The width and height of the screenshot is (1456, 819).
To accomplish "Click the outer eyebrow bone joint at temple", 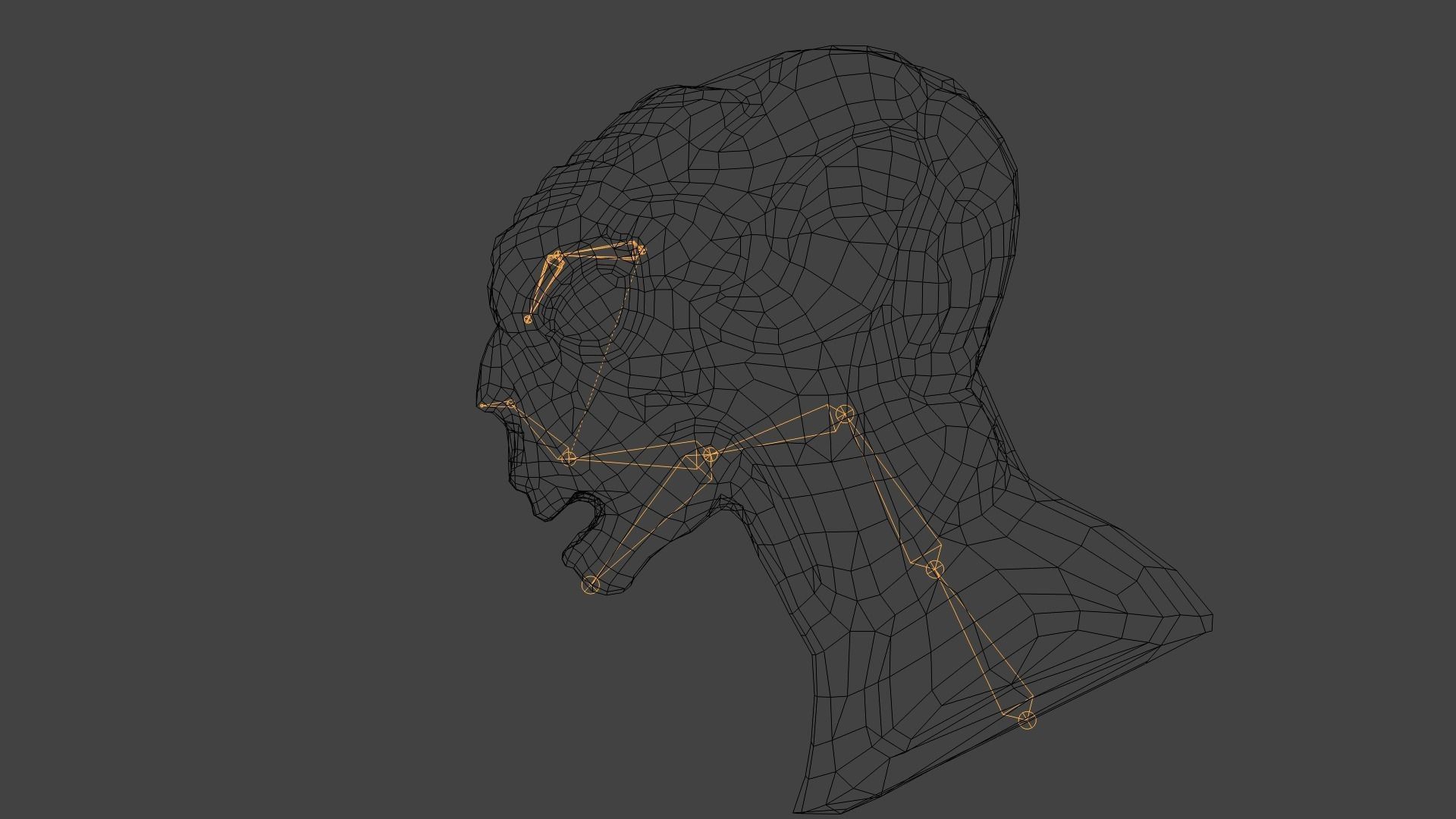I will [x=641, y=249].
